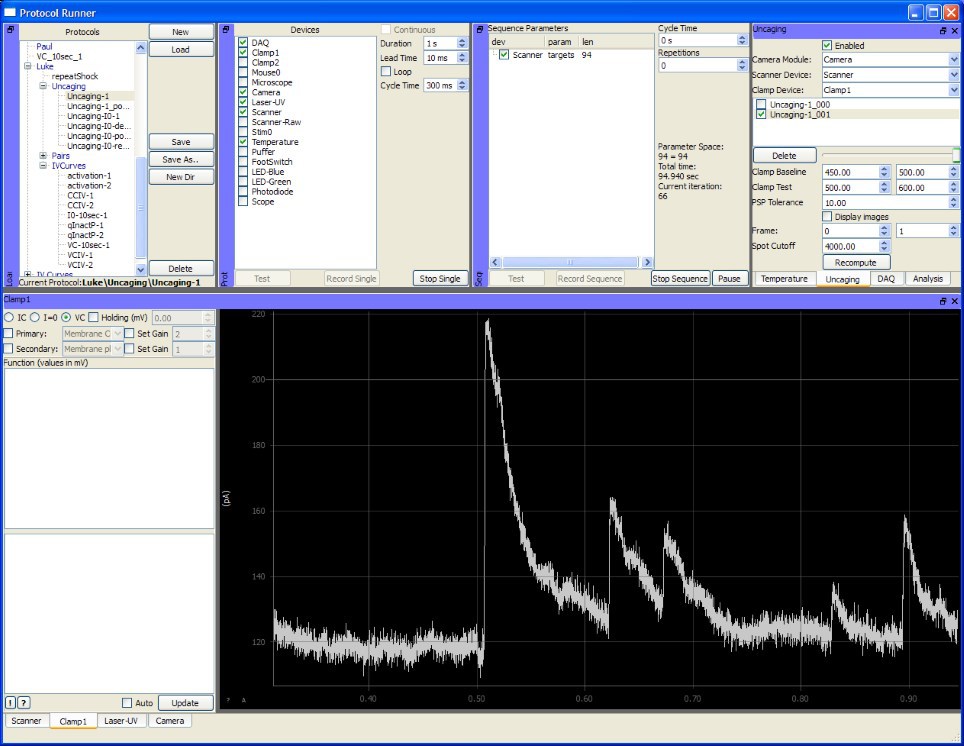Image resolution: width=964 pixels, height=746 pixels.
Task: Float the Clamp1 dock panel
Action: (x=942, y=301)
